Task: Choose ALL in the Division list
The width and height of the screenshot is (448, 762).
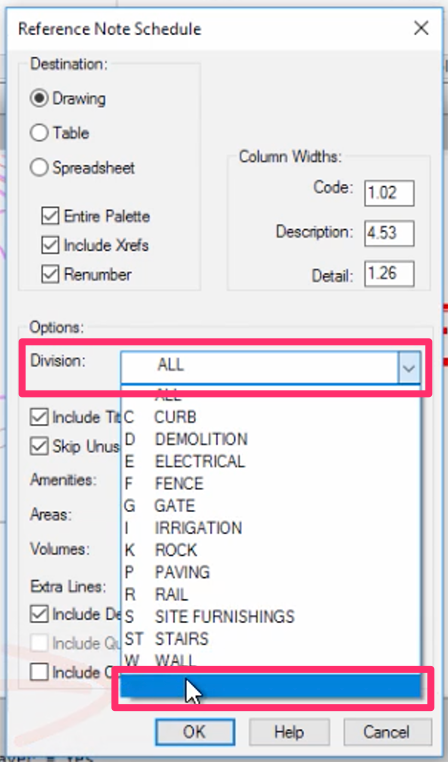Action: 270,395
